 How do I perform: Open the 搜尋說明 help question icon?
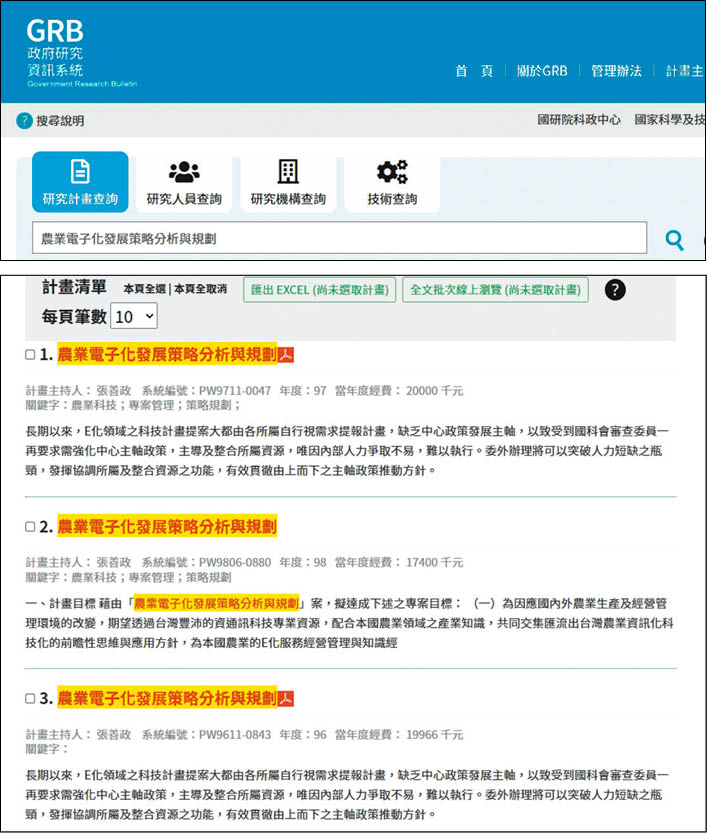point(24,121)
